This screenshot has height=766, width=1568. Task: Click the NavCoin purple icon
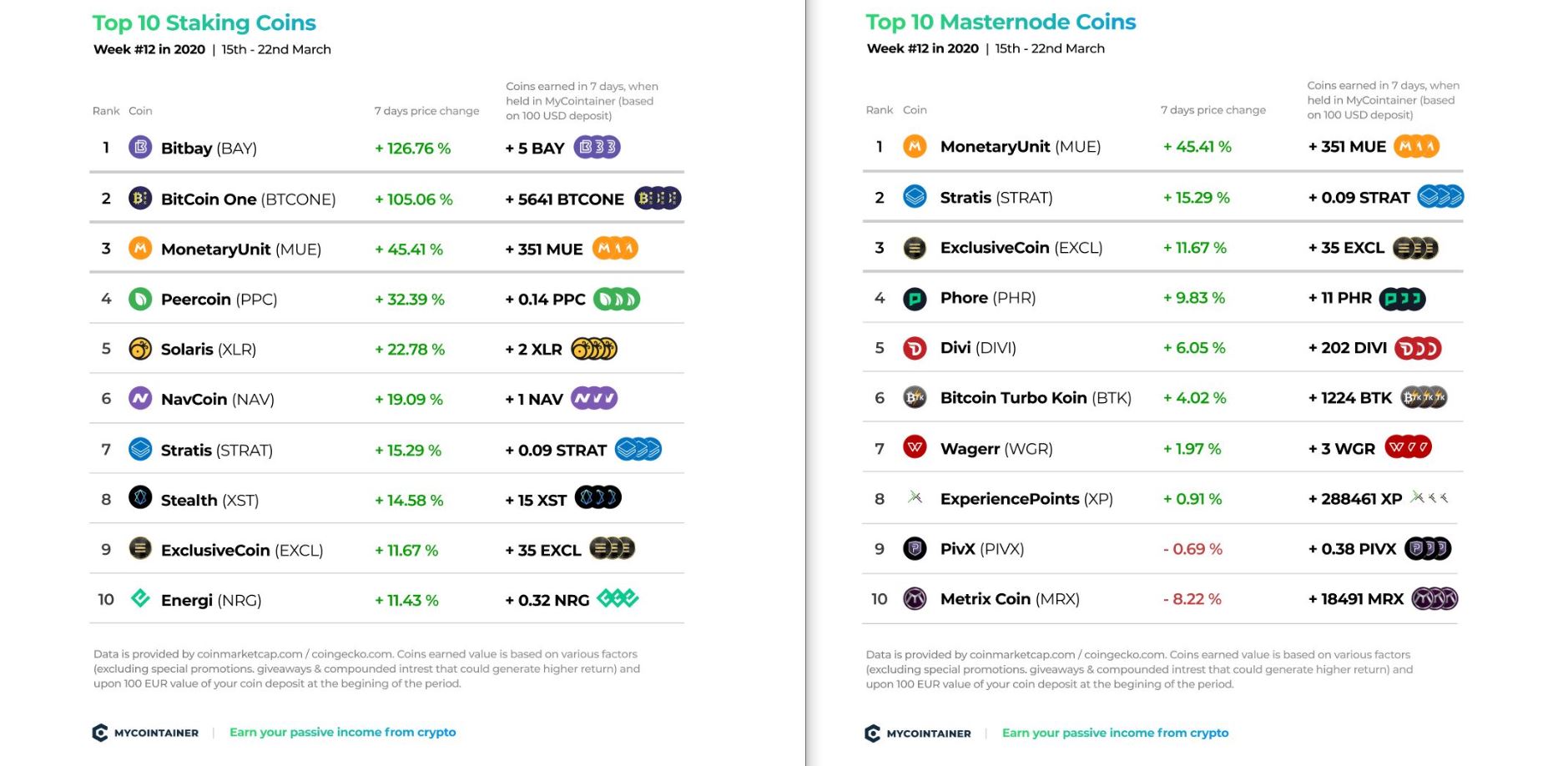[140, 399]
